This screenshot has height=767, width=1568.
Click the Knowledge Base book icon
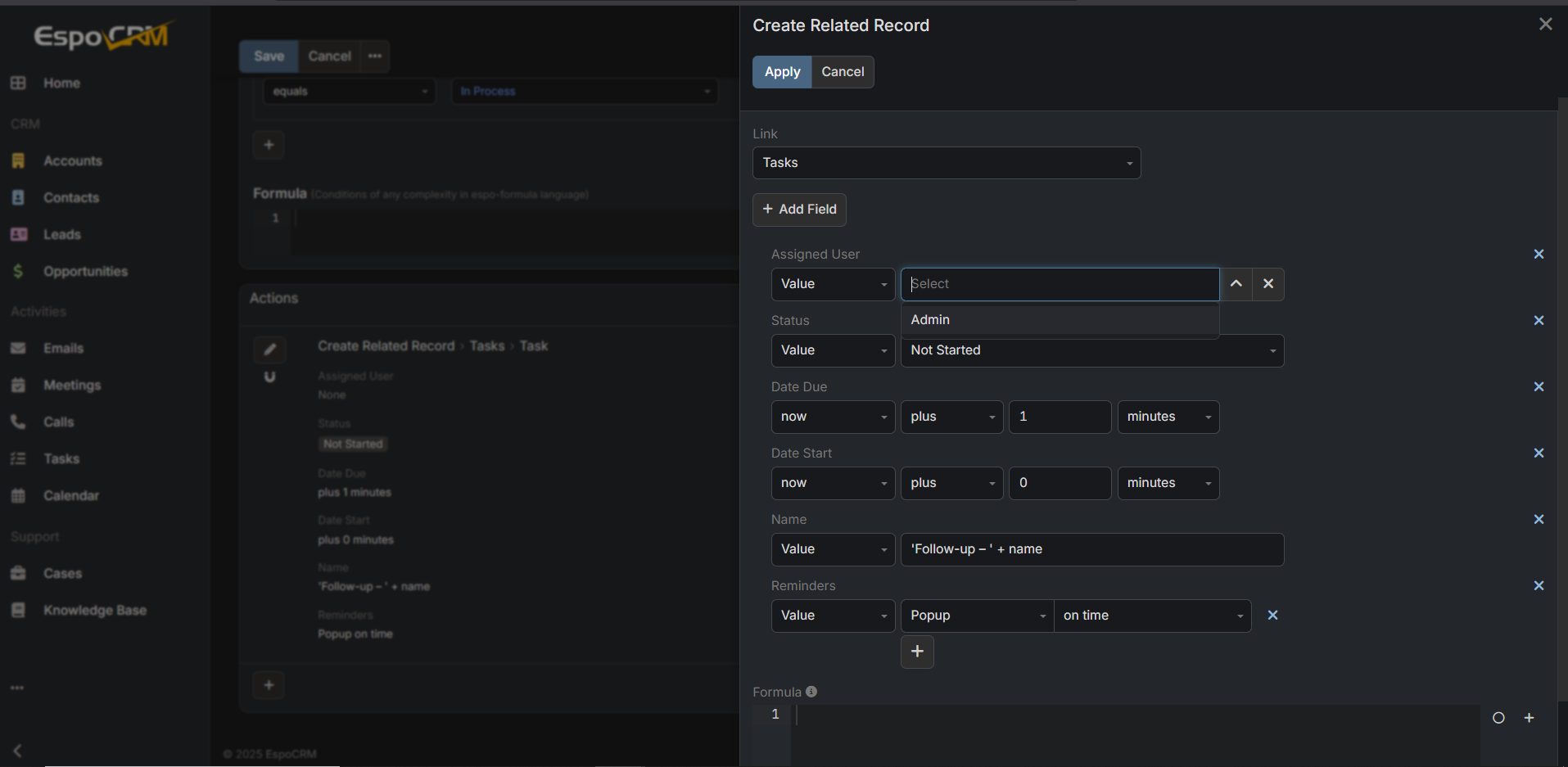pos(18,611)
